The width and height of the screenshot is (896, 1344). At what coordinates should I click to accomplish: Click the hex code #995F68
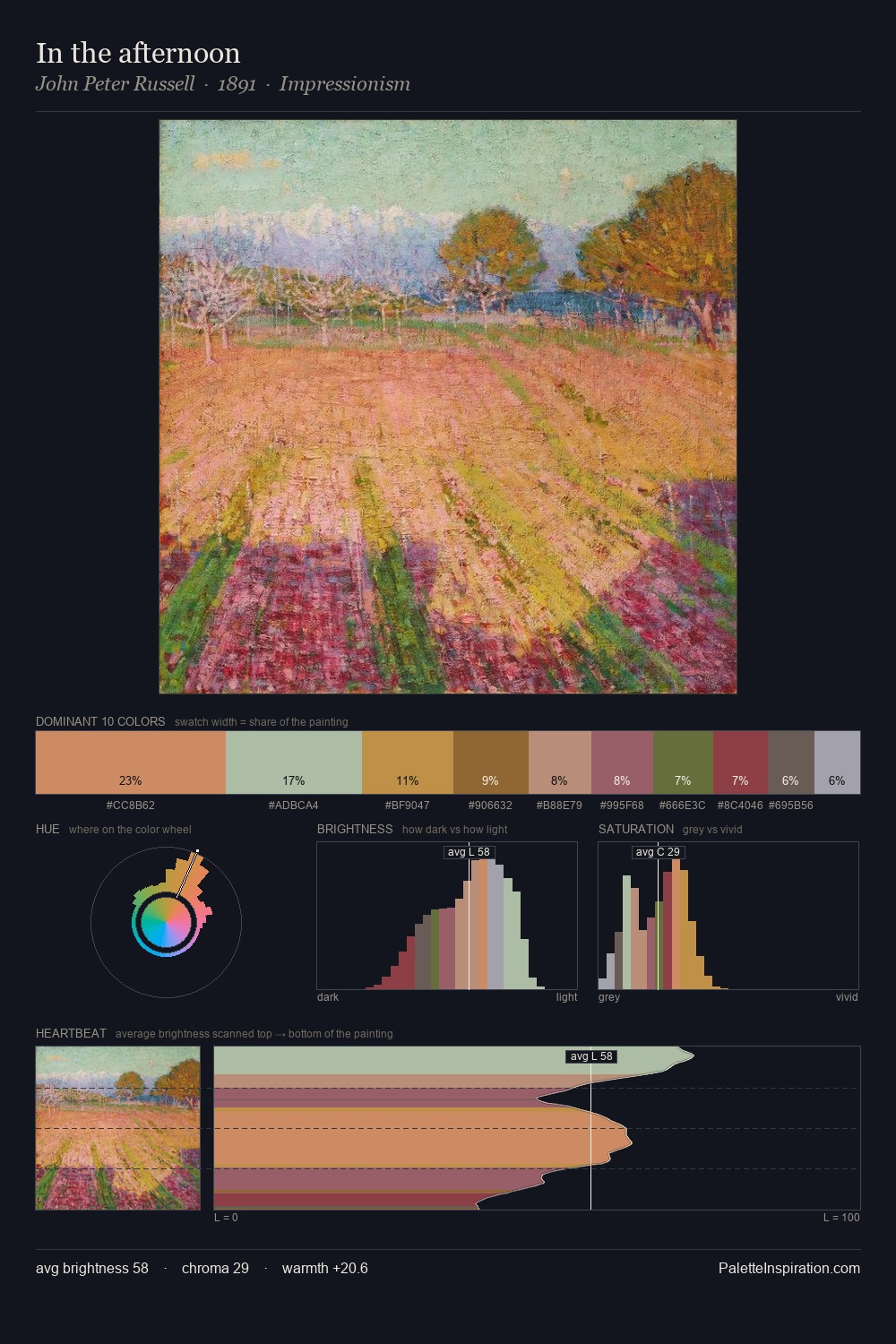click(622, 806)
